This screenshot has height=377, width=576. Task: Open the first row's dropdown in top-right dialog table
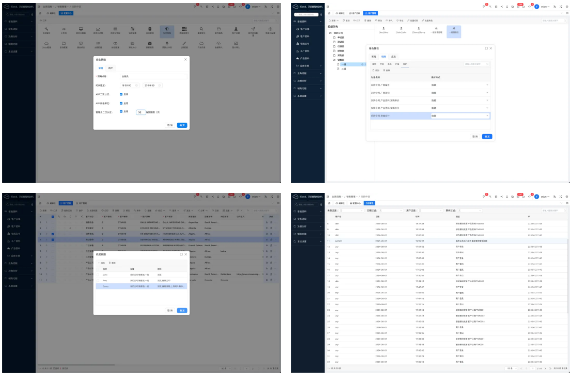(x=460, y=85)
